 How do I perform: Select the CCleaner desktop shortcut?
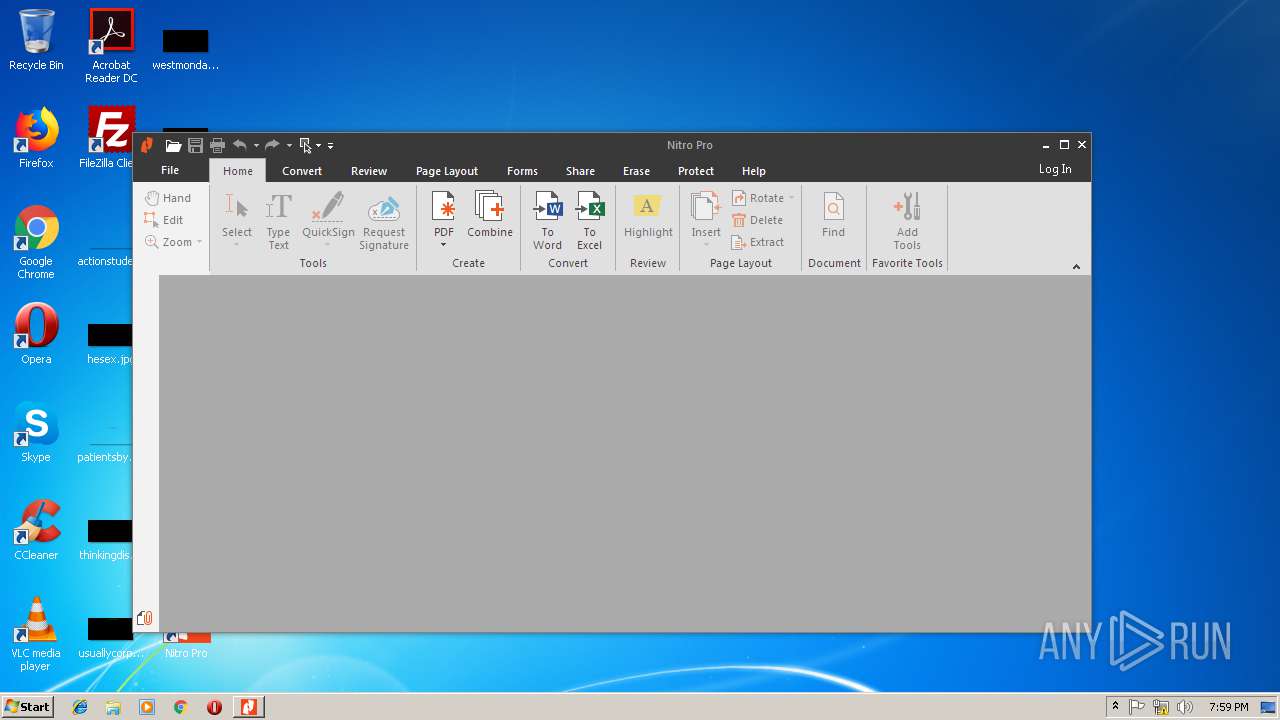(x=36, y=530)
